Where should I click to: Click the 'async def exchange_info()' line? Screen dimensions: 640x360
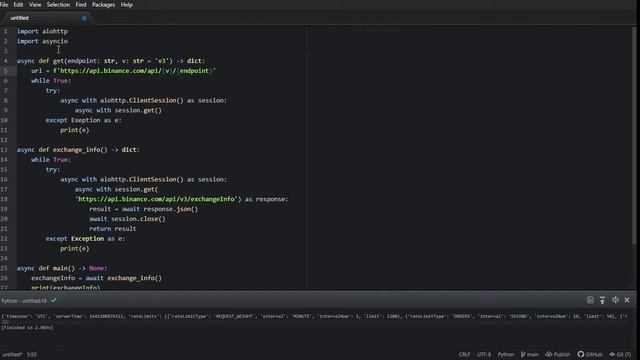click(x=78, y=150)
